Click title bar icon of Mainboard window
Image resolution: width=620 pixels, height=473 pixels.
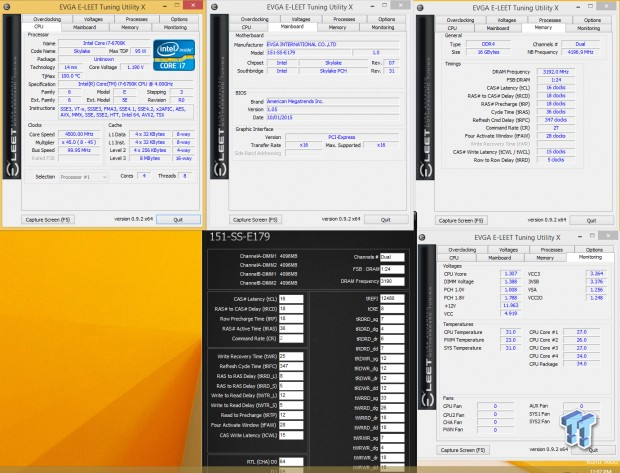pyautogui.click(x=214, y=7)
